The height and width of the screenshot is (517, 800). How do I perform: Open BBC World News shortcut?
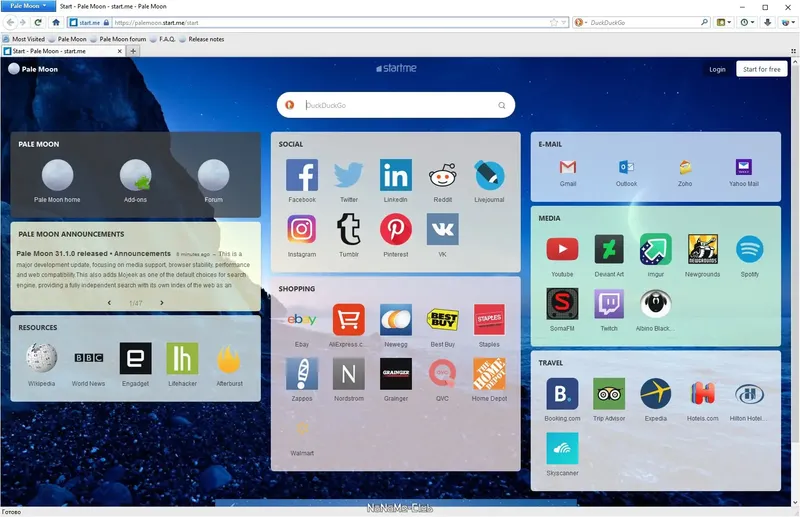(89, 358)
